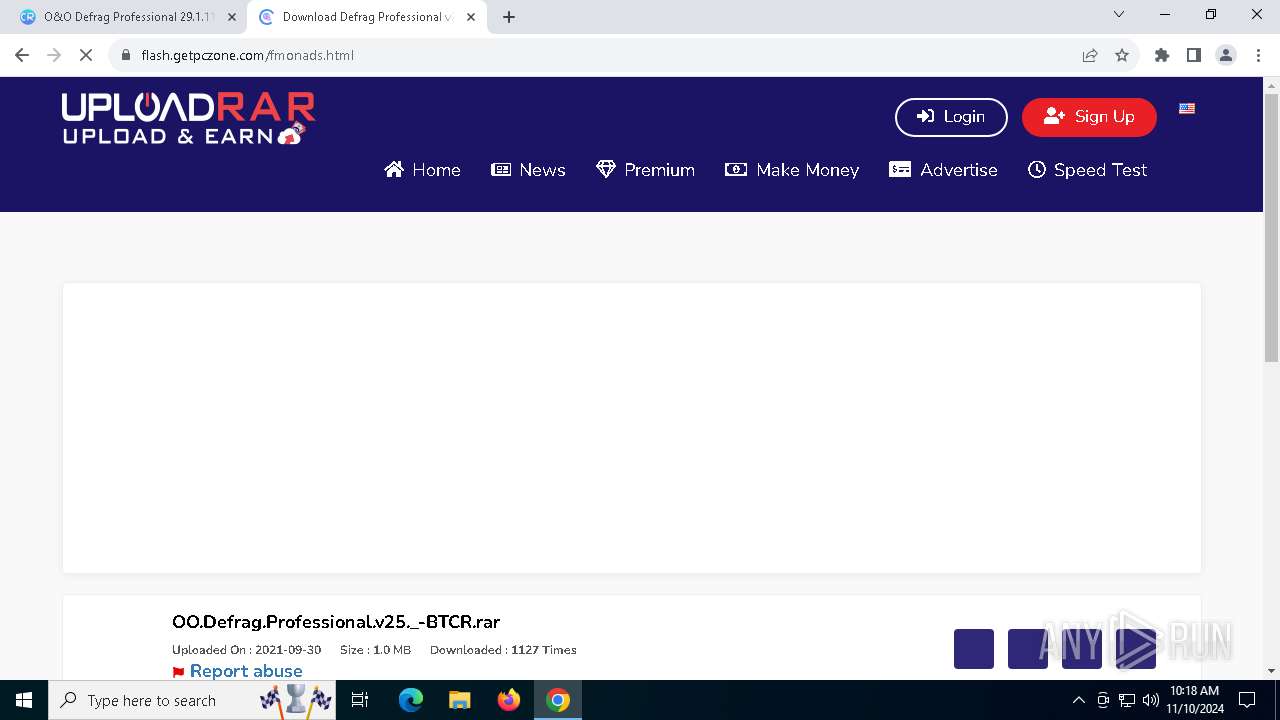Click the red Sign Up button
This screenshot has height=720, width=1280.
(x=1089, y=117)
